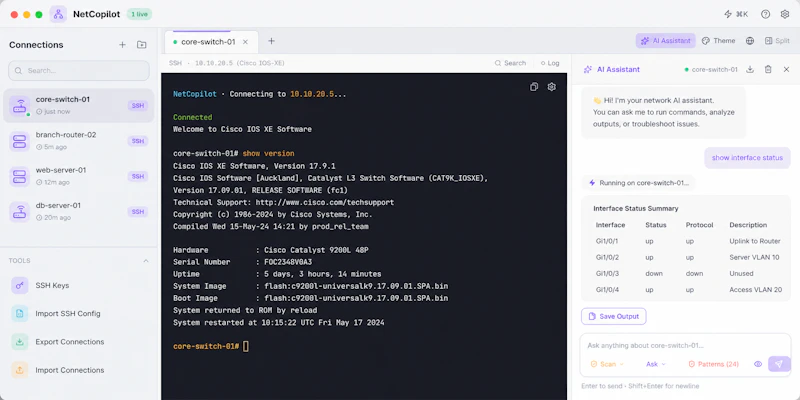Open a new terminal tab
This screenshot has width=800, height=400.
(271, 41)
